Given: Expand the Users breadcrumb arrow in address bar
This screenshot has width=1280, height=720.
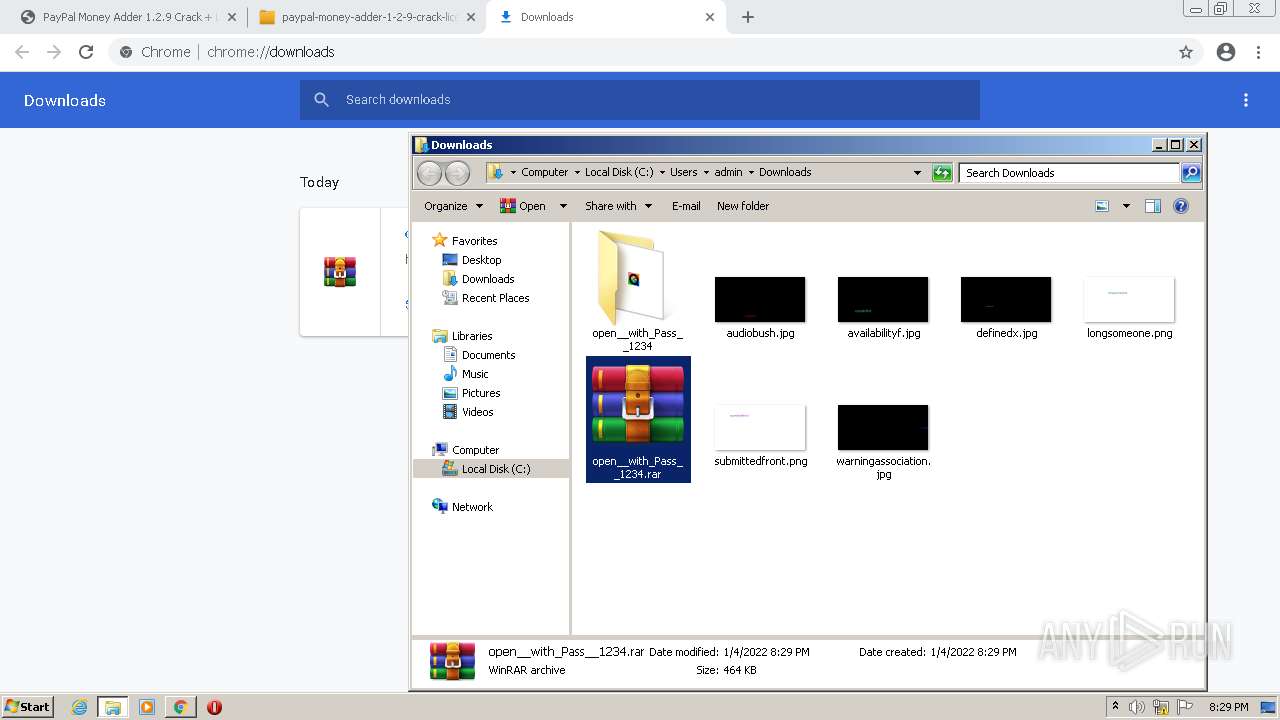Looking at the screenshot, I should (706, 173).
